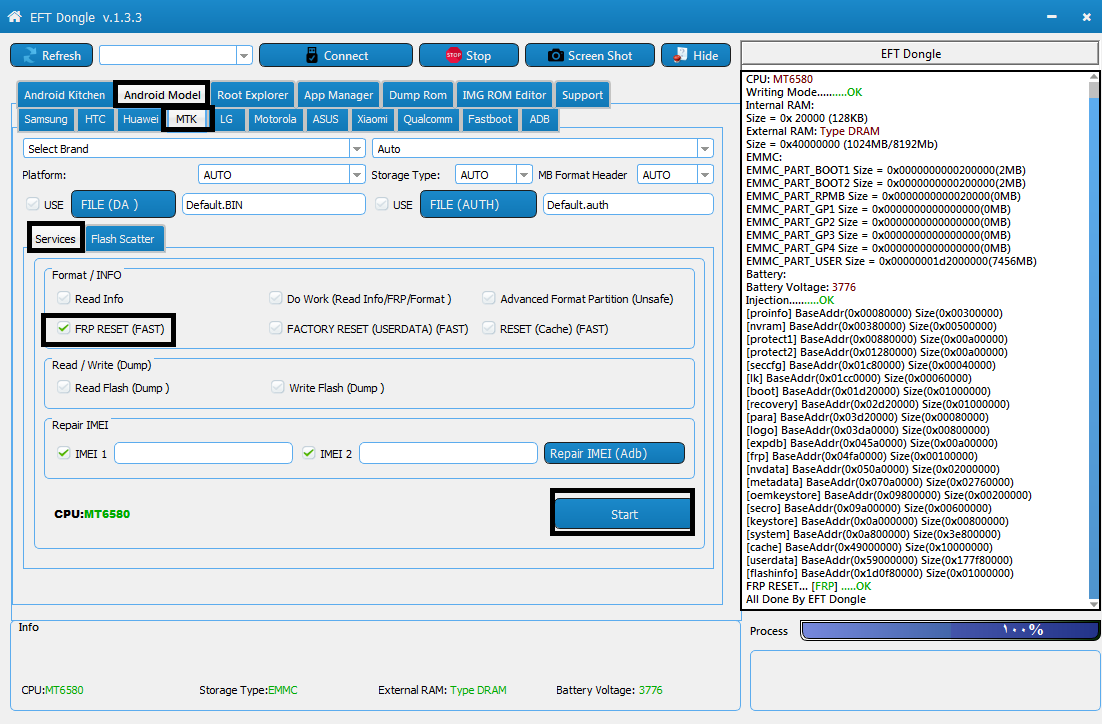This screenshot has height=724, width=1102.
Task: Select the Samsung brand tab
Action: (x=46, y=119)
